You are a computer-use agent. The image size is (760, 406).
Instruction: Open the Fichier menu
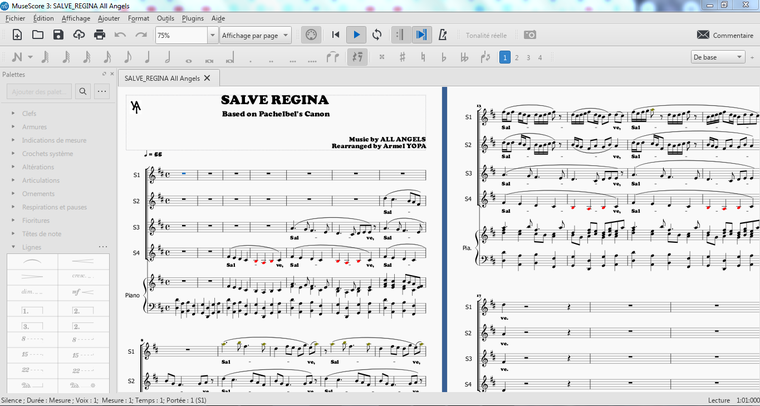[x=15, y=18]
